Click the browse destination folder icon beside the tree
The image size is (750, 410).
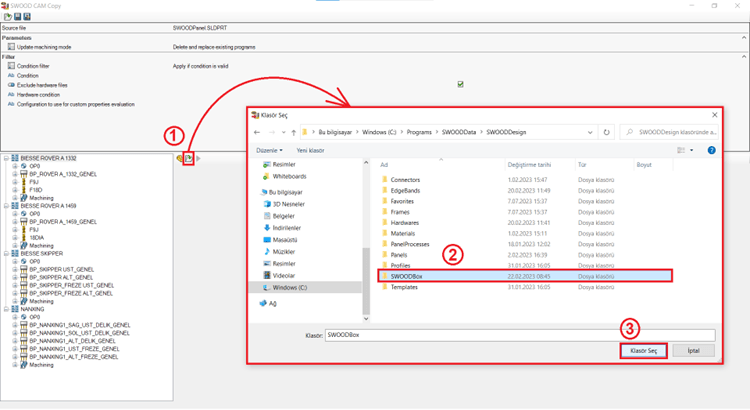click(x=189, y=158)
